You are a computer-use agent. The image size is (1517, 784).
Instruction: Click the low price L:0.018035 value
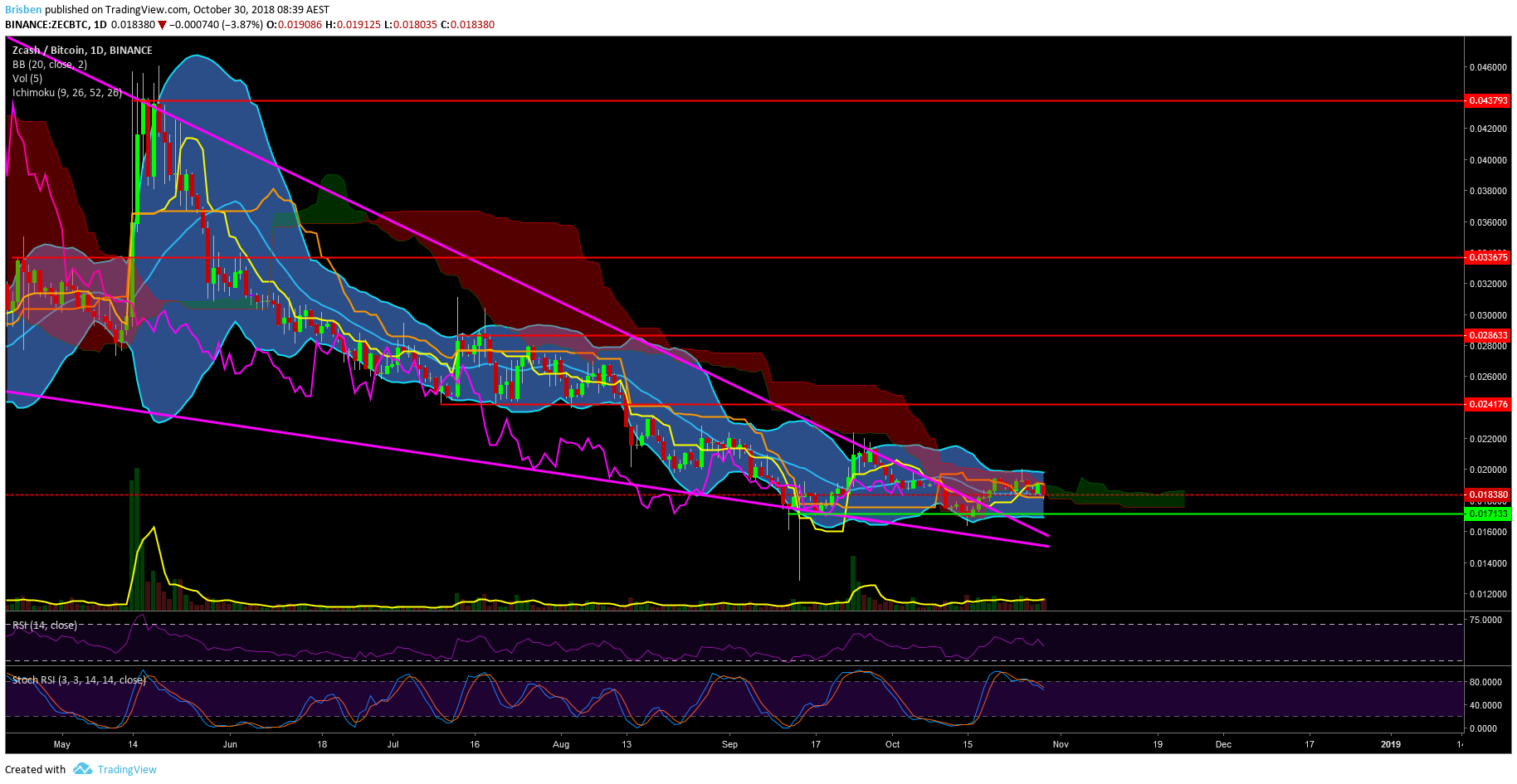point(411,25)
